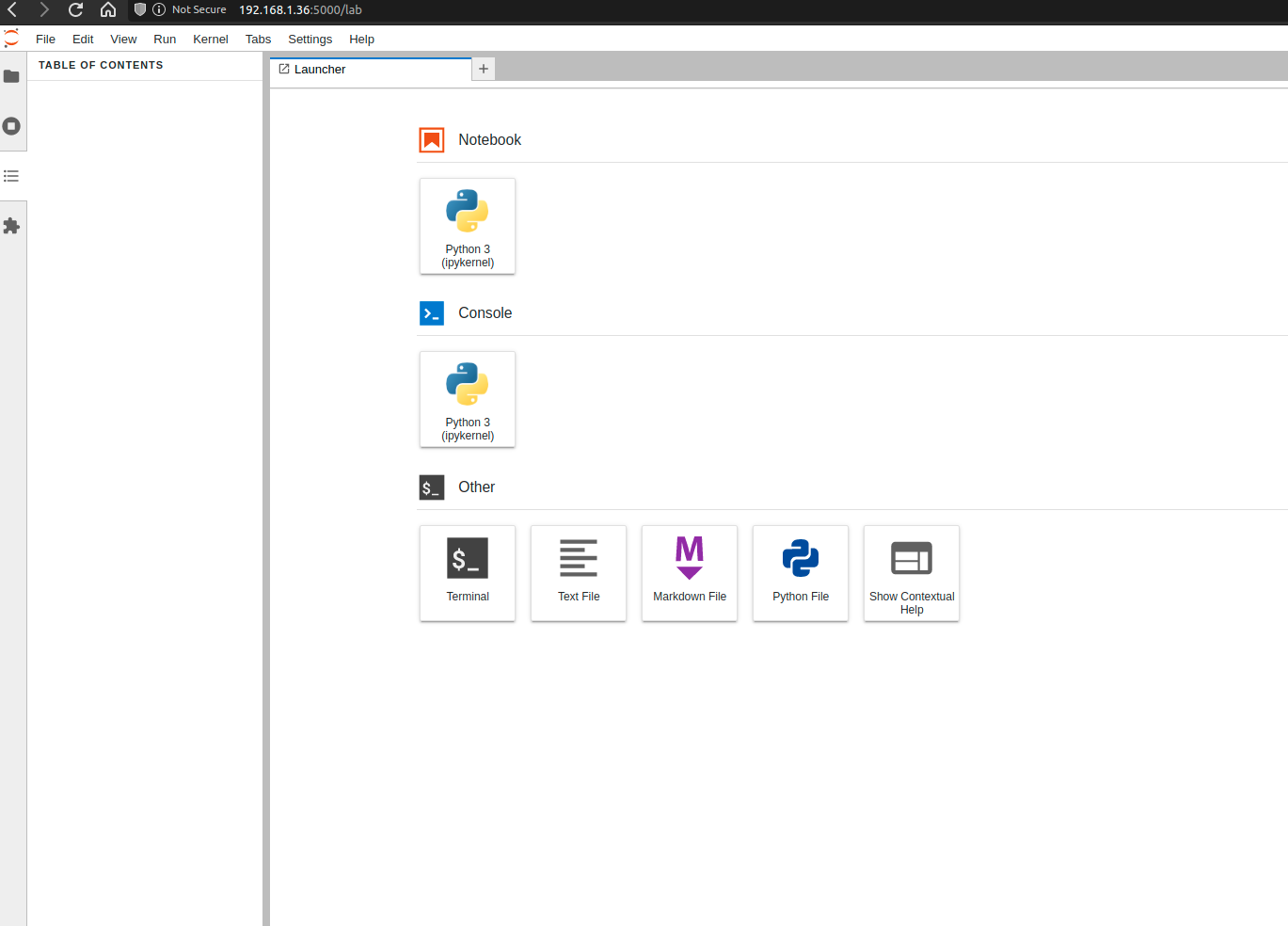Go to browser home page
Viewport: 1288px width, 926px height.
[108, 10]
